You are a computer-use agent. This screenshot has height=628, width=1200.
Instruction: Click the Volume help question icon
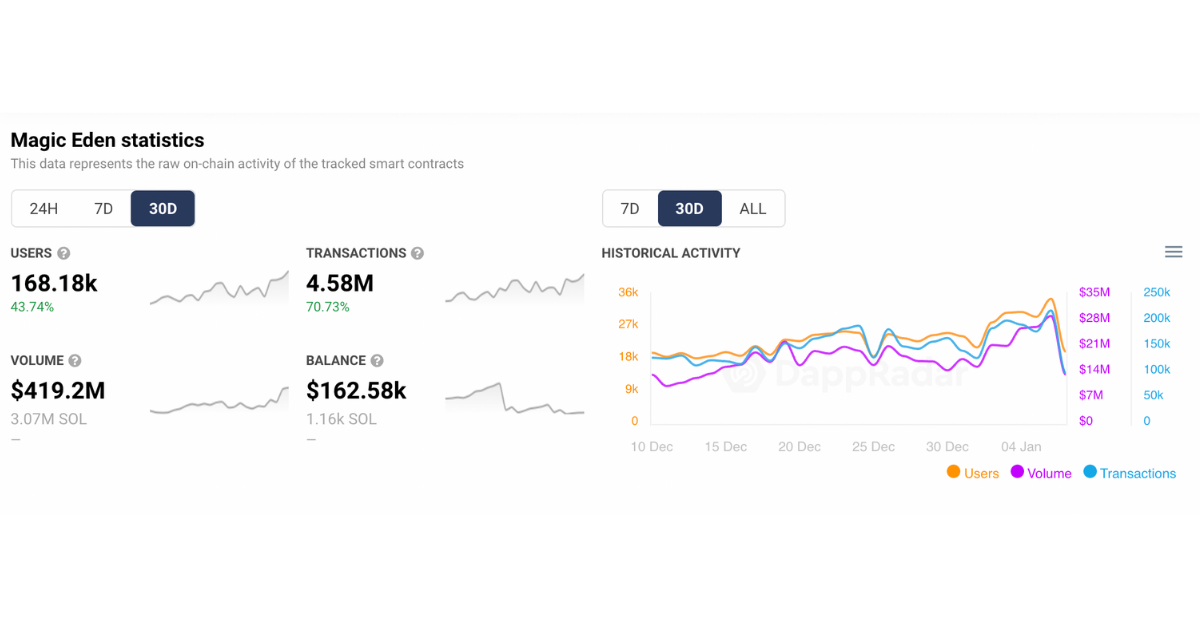tap(74, 361)
